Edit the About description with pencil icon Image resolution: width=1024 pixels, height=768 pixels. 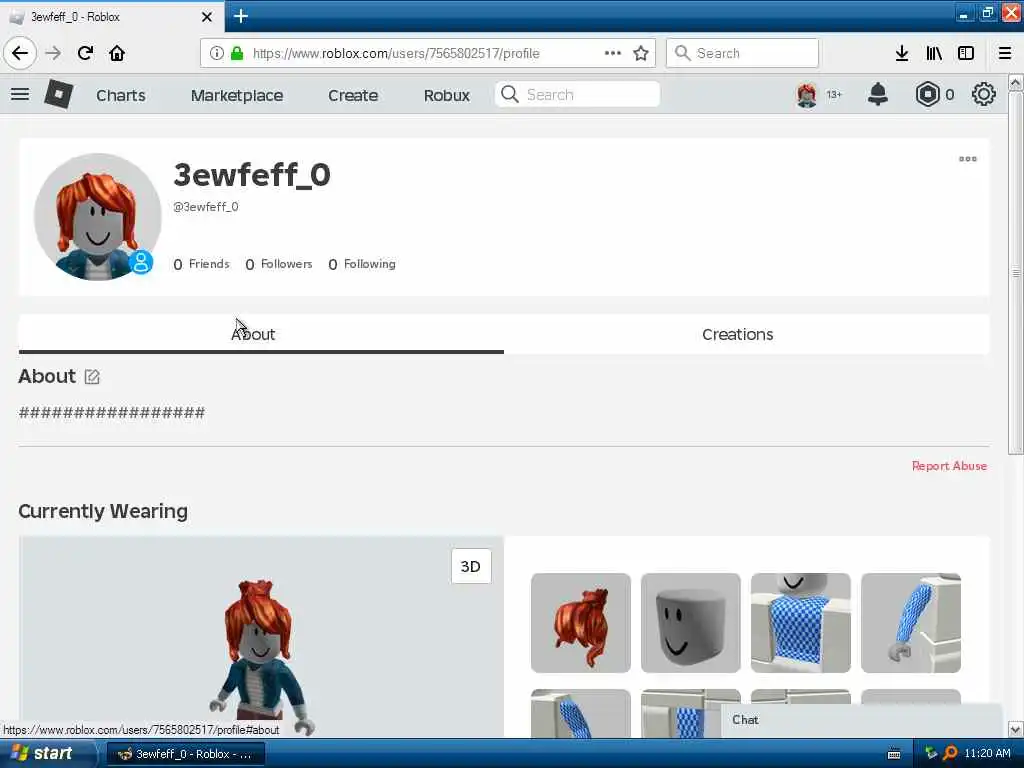pyautogui.click(x=92, y=377)
